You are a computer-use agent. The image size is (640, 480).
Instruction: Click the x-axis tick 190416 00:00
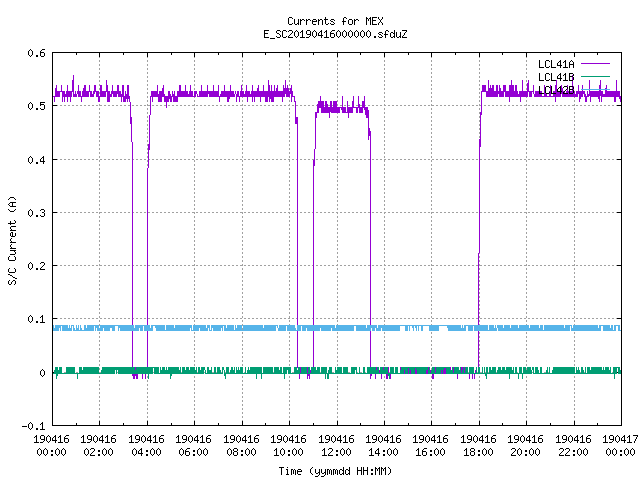click(x=51, y=446)
